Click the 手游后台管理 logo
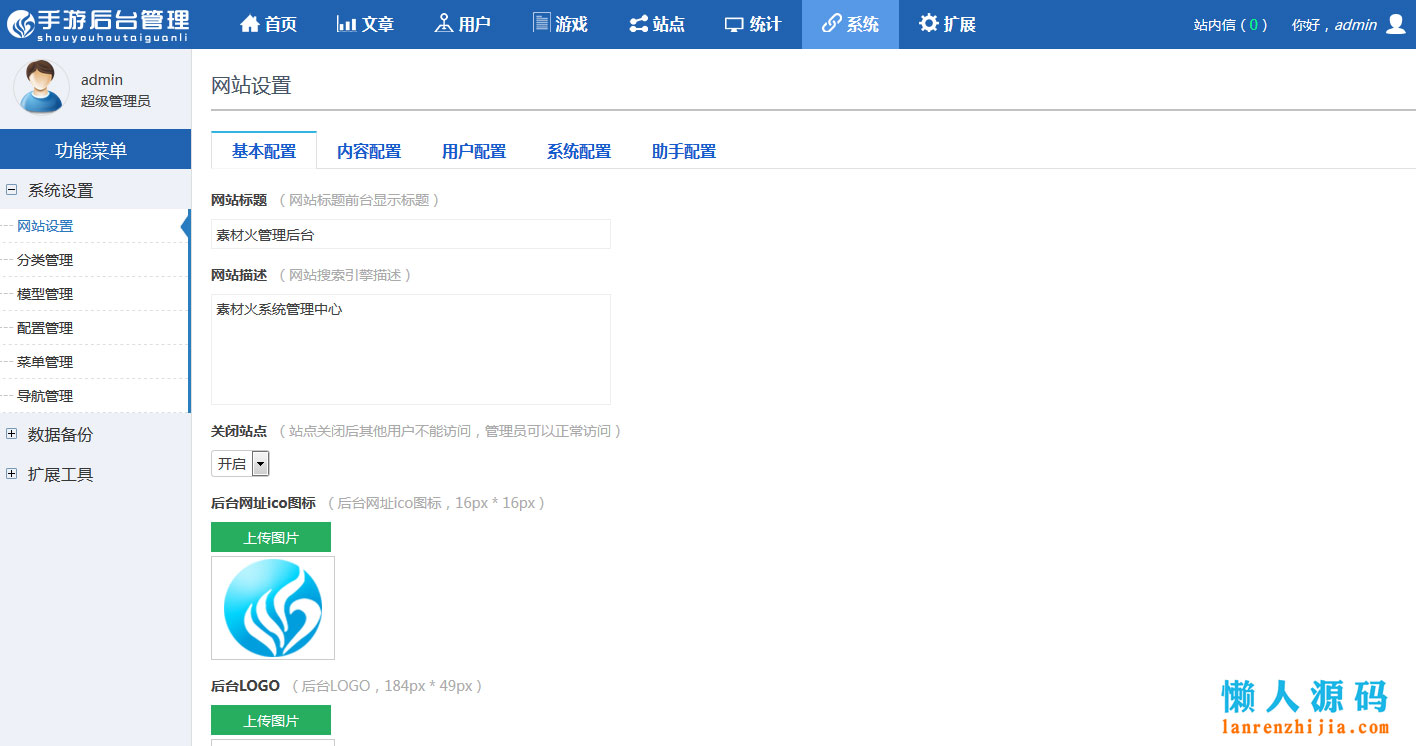 97,24
